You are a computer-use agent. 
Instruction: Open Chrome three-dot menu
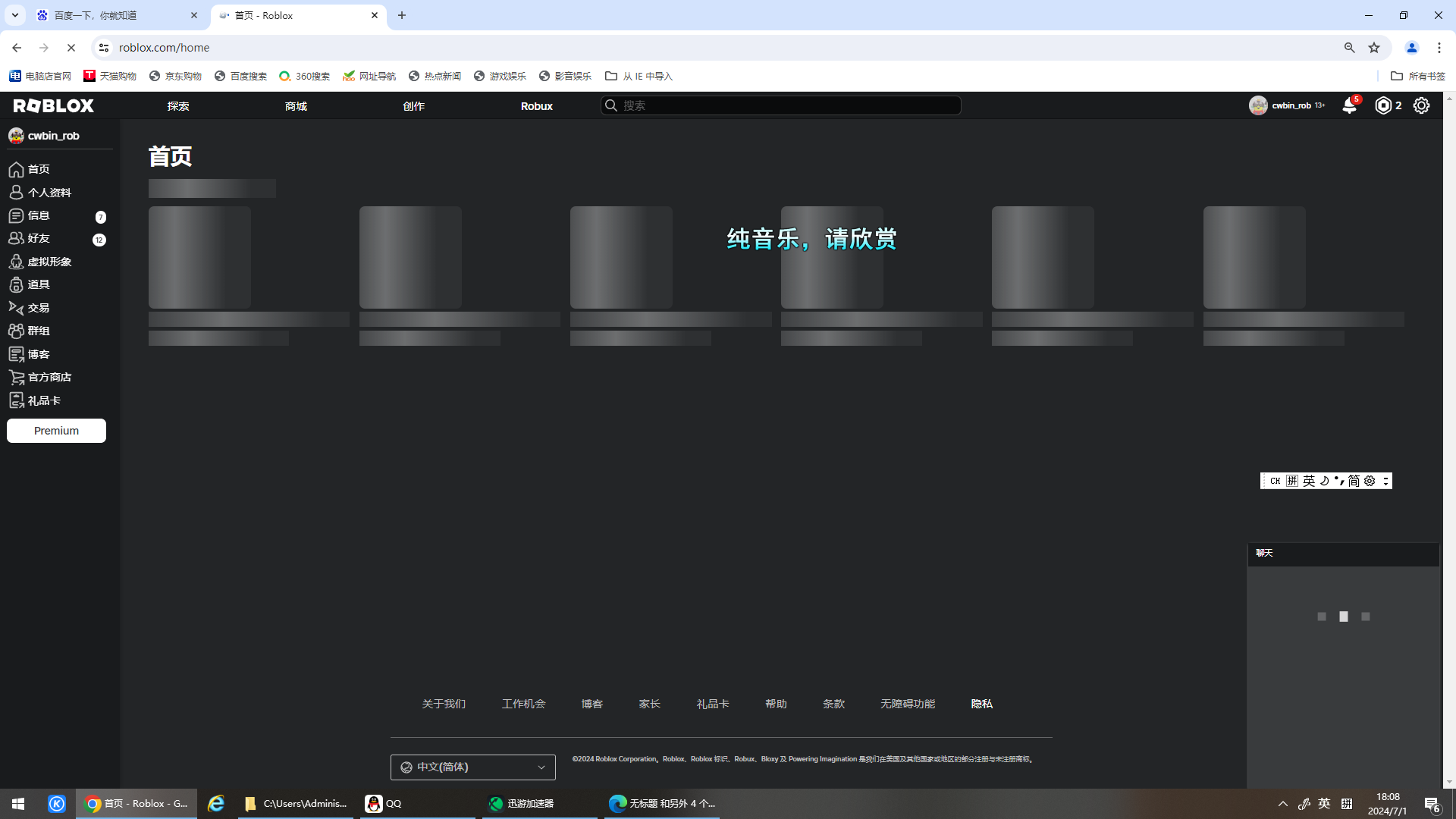coord(1439,48)
